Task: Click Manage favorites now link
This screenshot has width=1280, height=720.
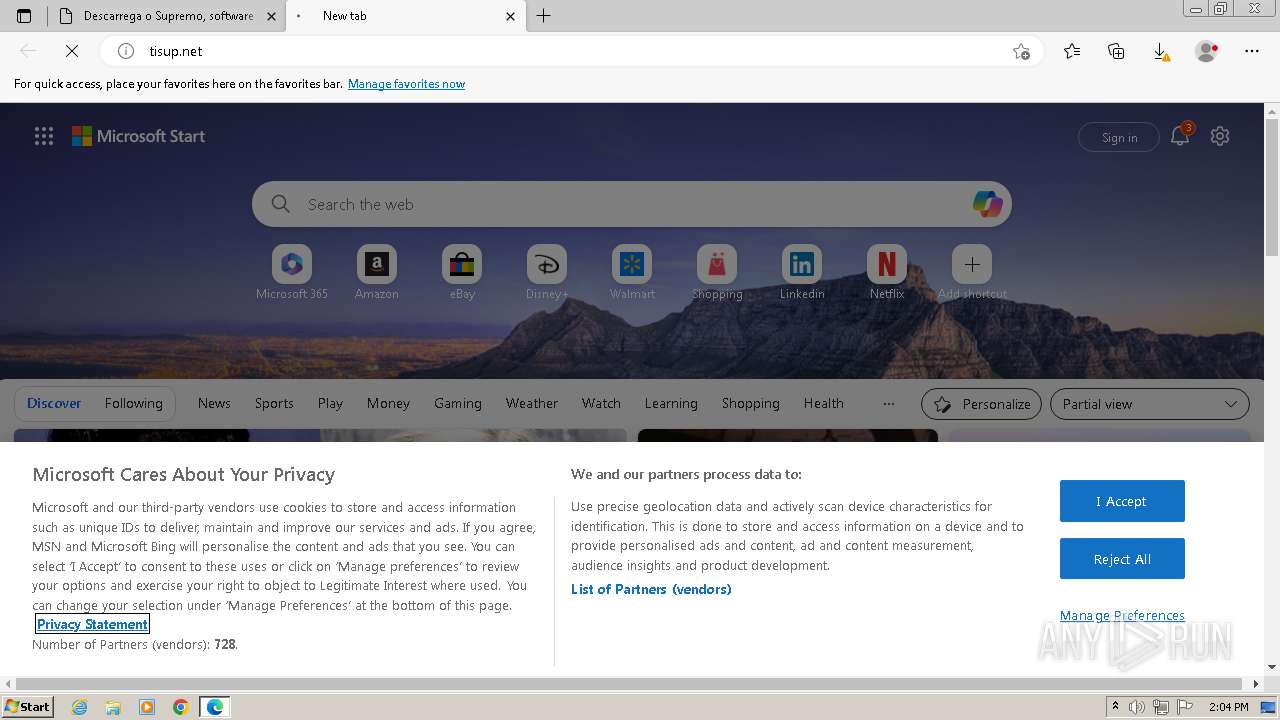Action: 406,84
